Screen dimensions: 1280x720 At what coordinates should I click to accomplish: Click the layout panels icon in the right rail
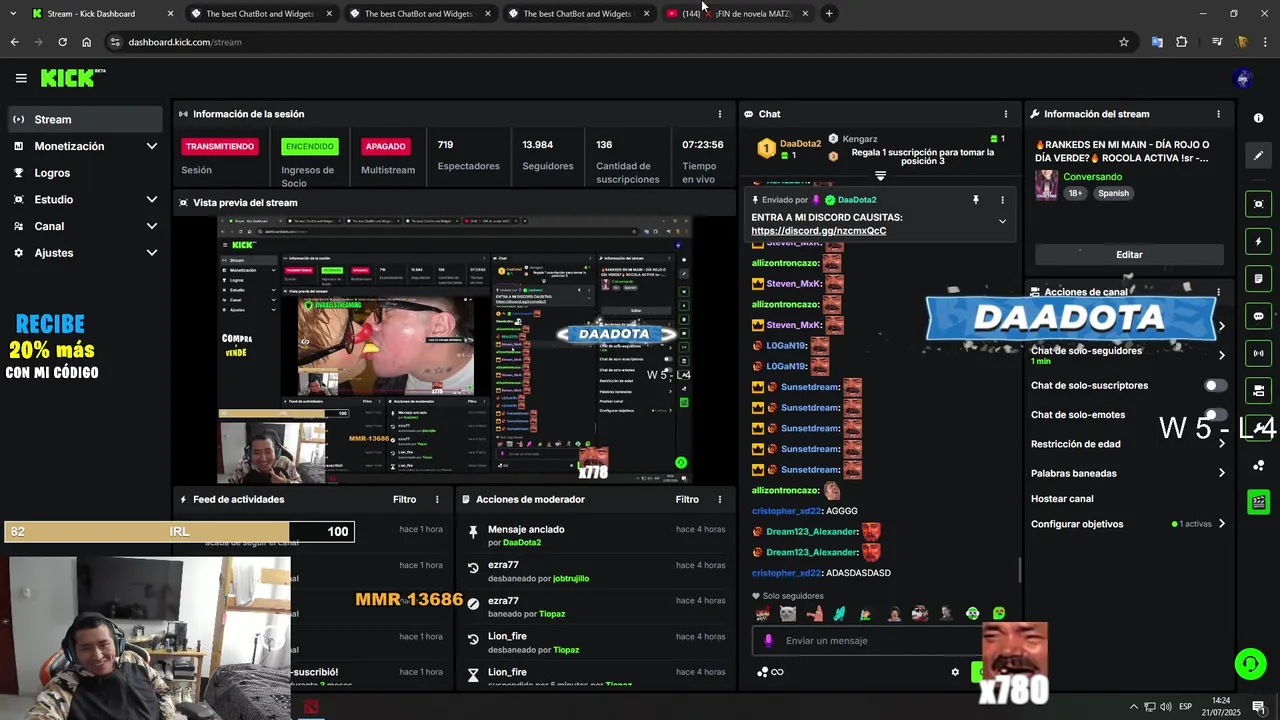point(1258,390)
